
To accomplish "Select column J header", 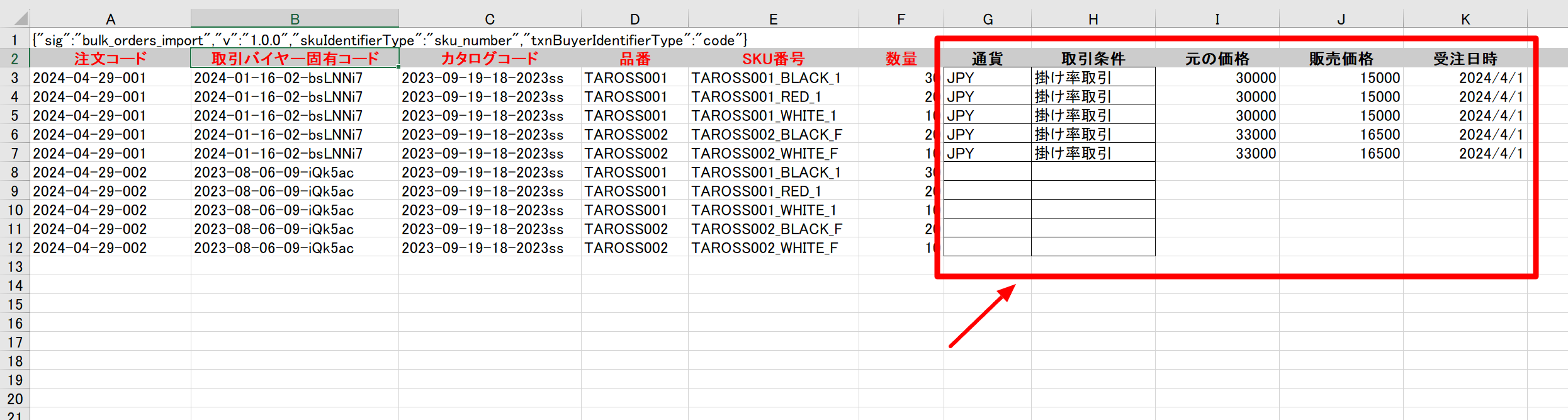I will 1341,19.
